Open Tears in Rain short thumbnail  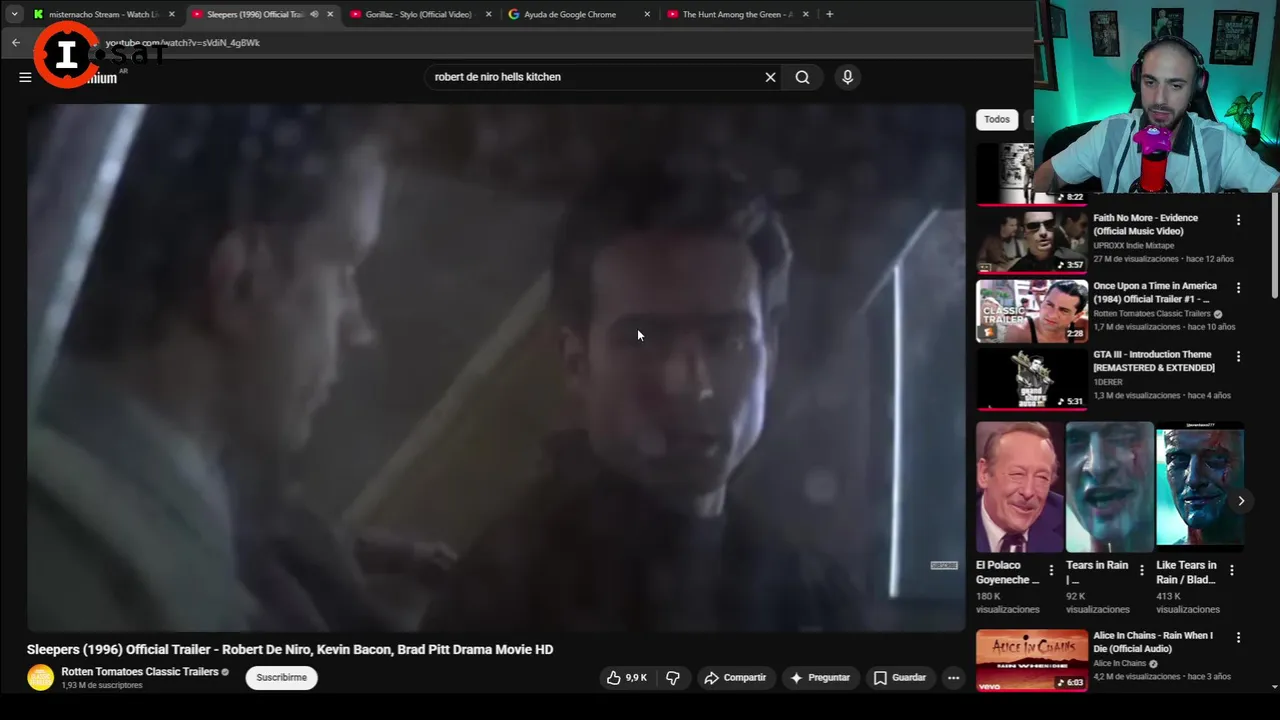point(1110,487)
